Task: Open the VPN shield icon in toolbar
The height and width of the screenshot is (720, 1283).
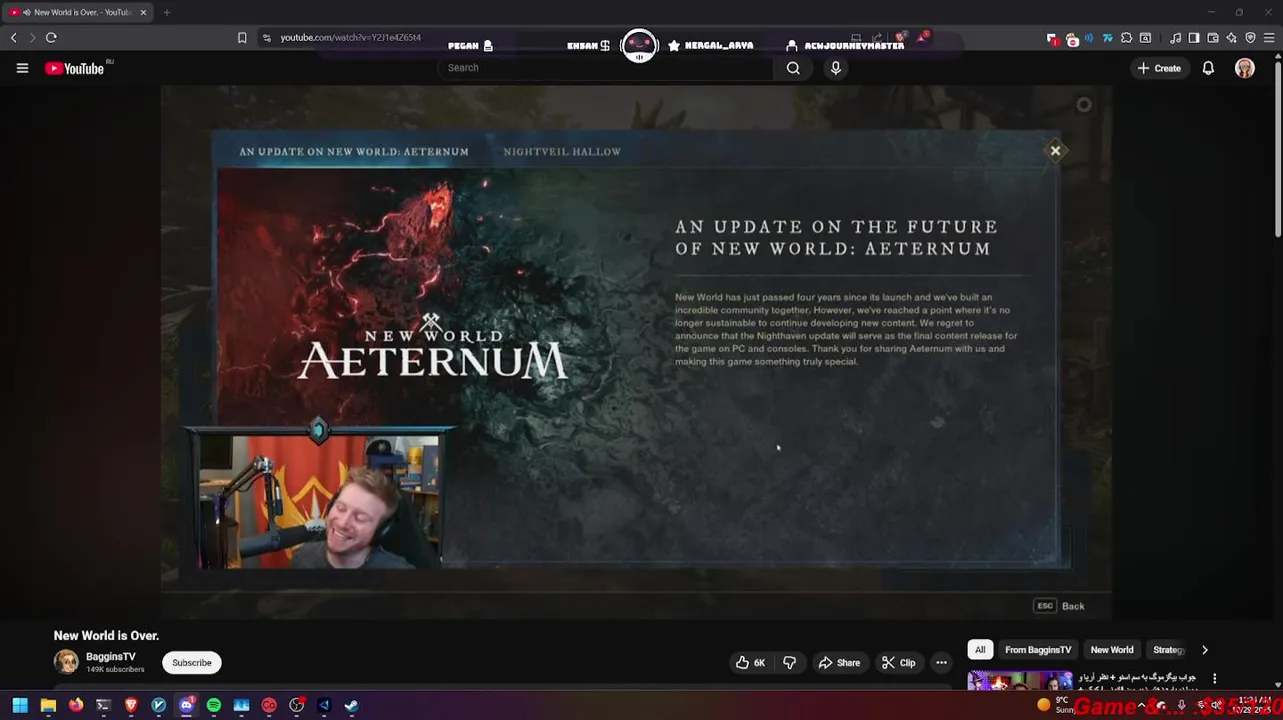Action: click(x=1250, y=38)
